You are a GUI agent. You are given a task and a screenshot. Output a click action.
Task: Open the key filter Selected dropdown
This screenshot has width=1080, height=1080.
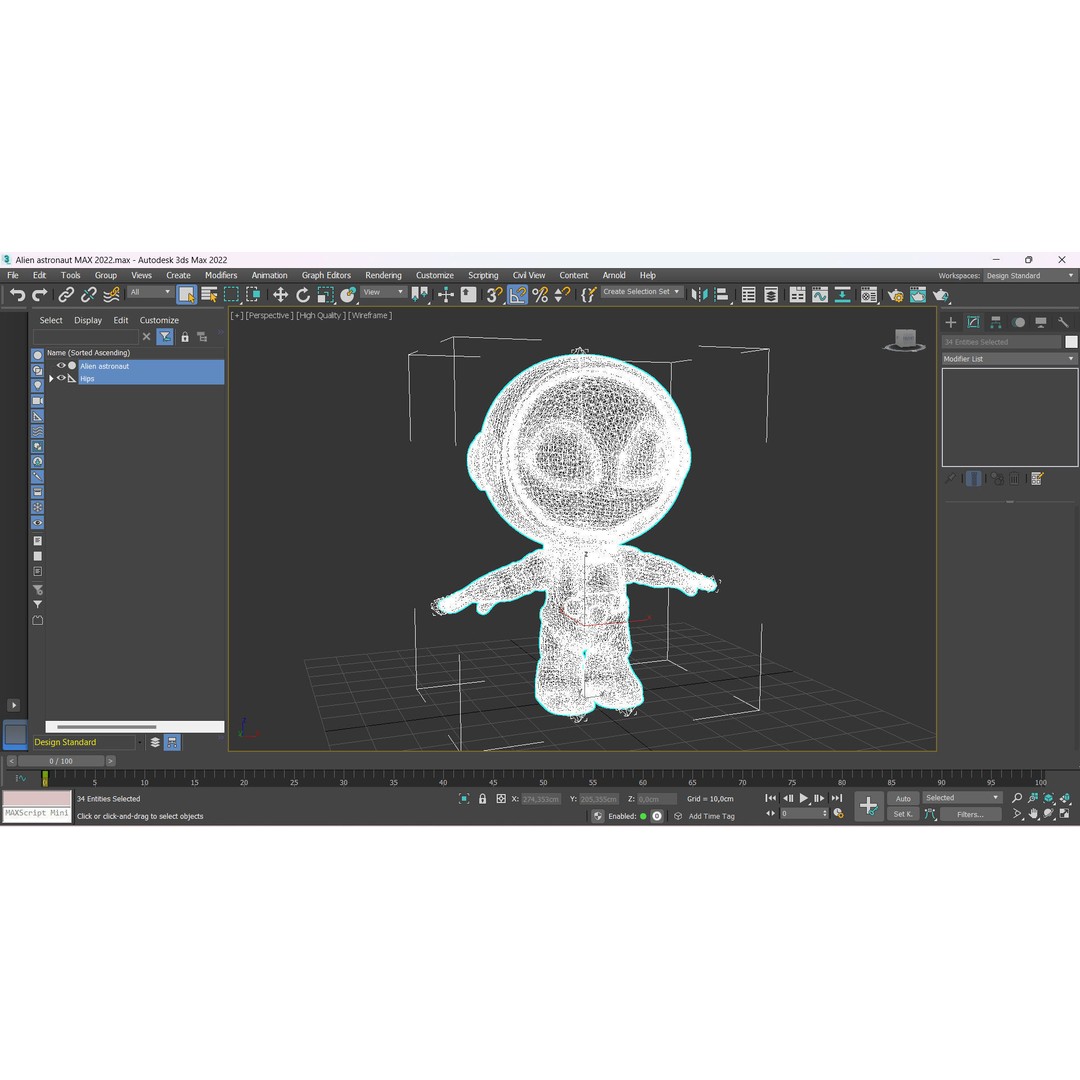[962, 798]
